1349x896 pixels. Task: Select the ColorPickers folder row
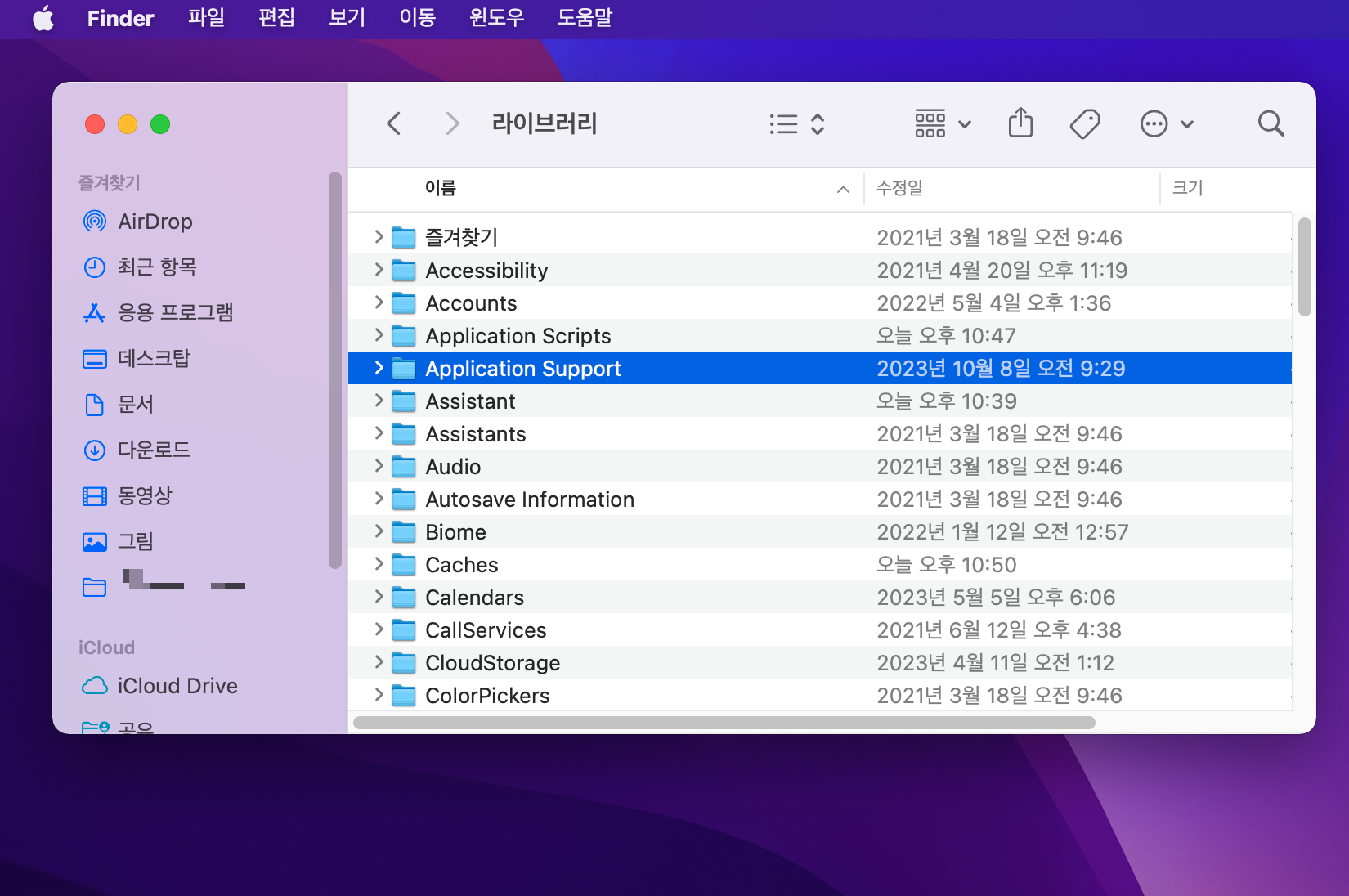point(820,695)
